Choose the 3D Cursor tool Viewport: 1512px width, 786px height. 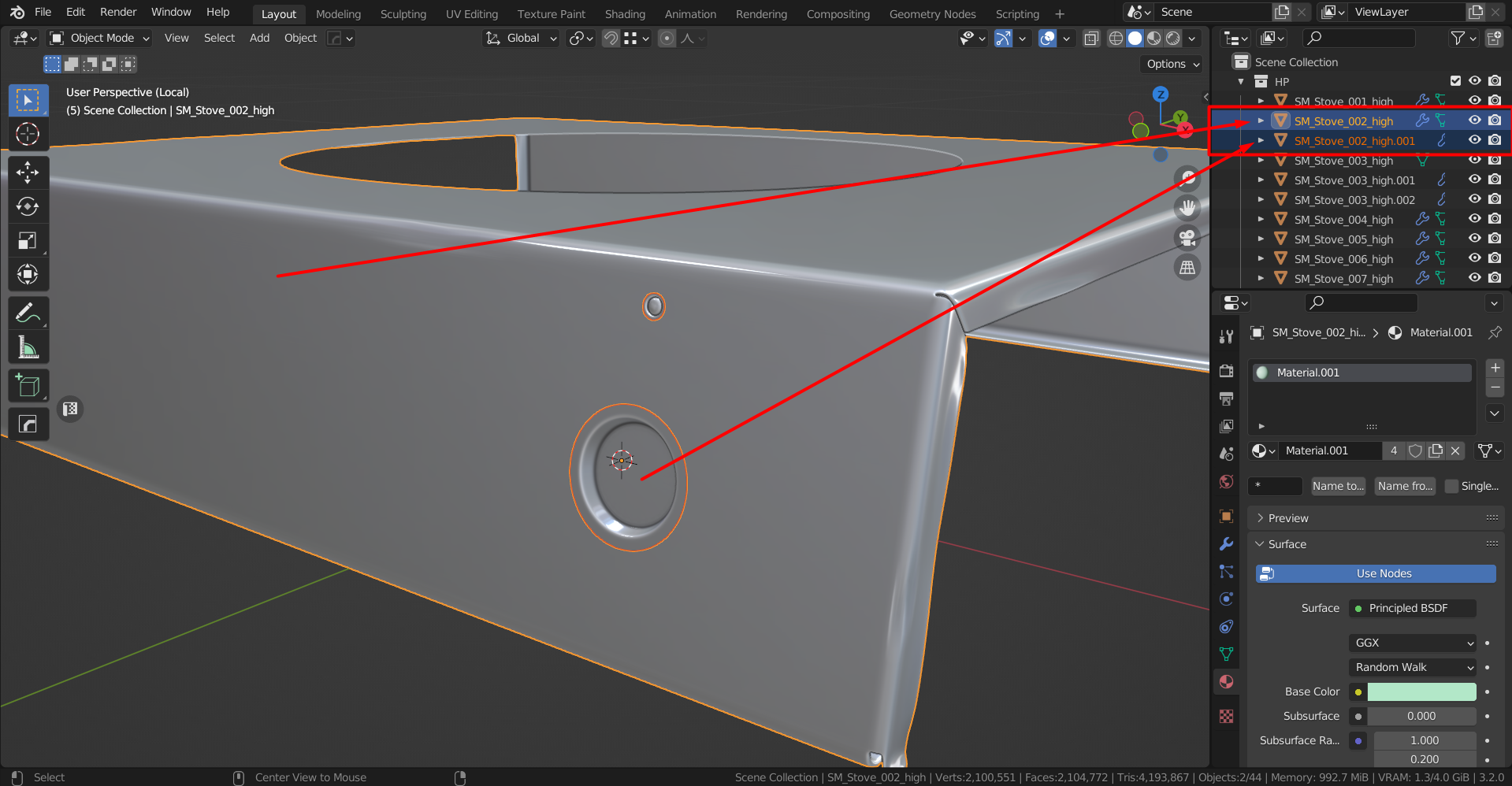(28, 135)
